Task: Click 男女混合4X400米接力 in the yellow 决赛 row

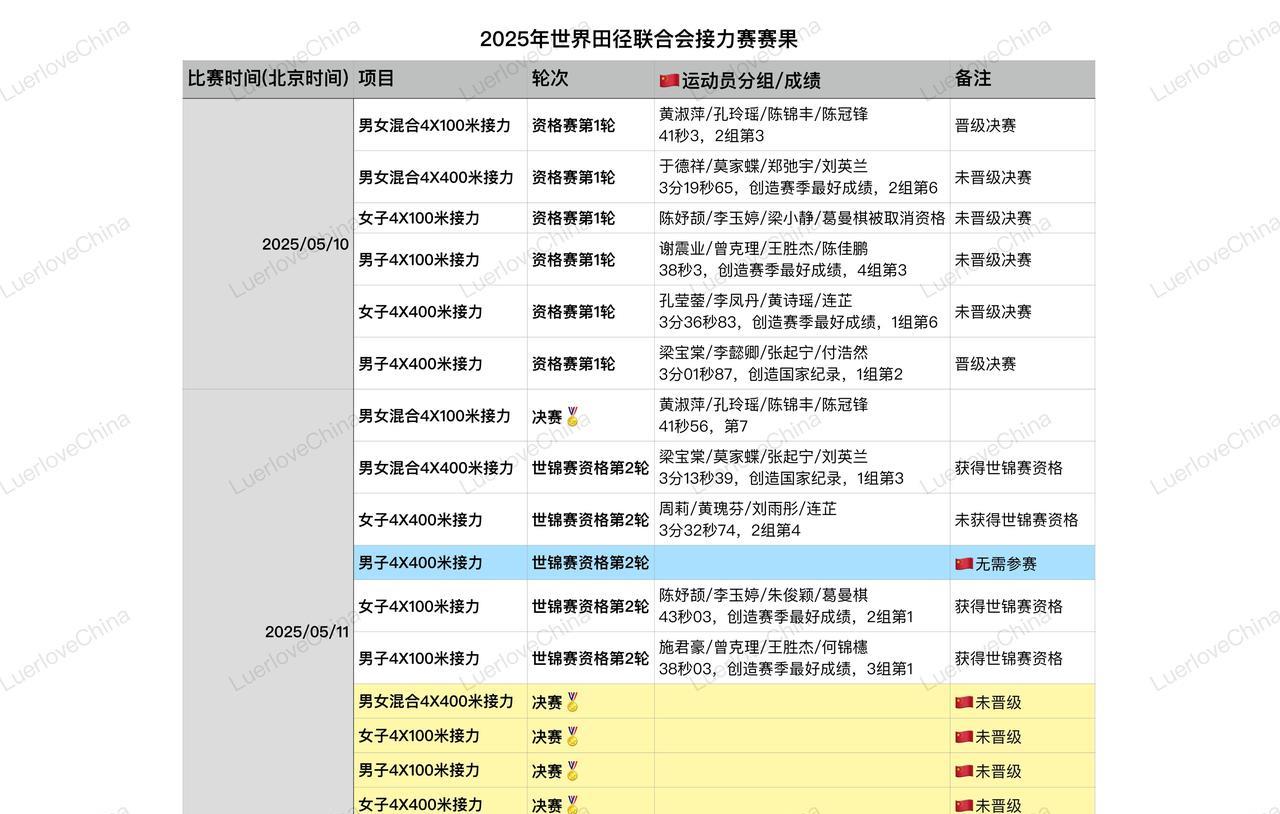Action: (x=436, y=701)
